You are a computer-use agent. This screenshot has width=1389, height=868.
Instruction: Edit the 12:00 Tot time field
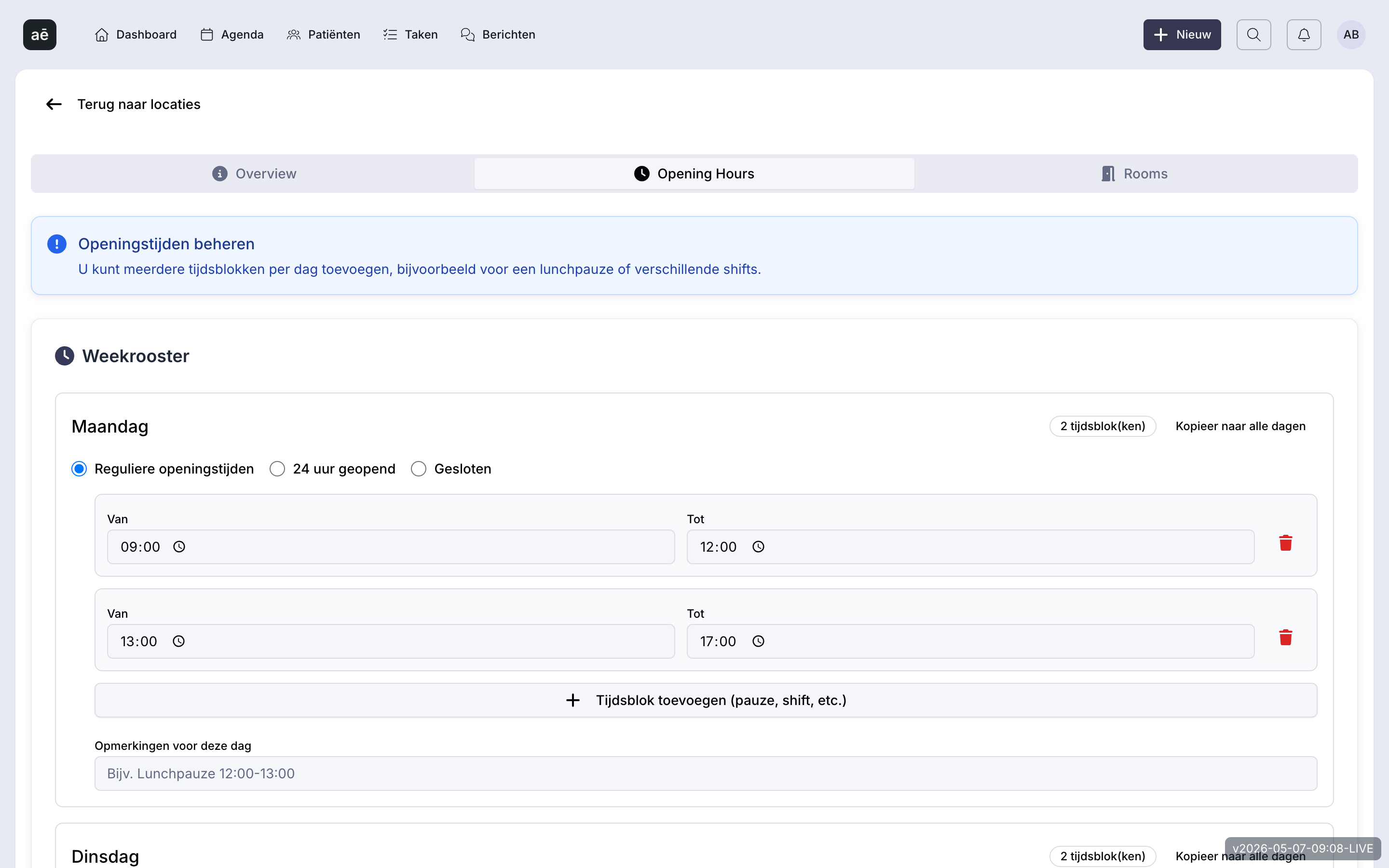pyautogui.click(x=970, y=546)
